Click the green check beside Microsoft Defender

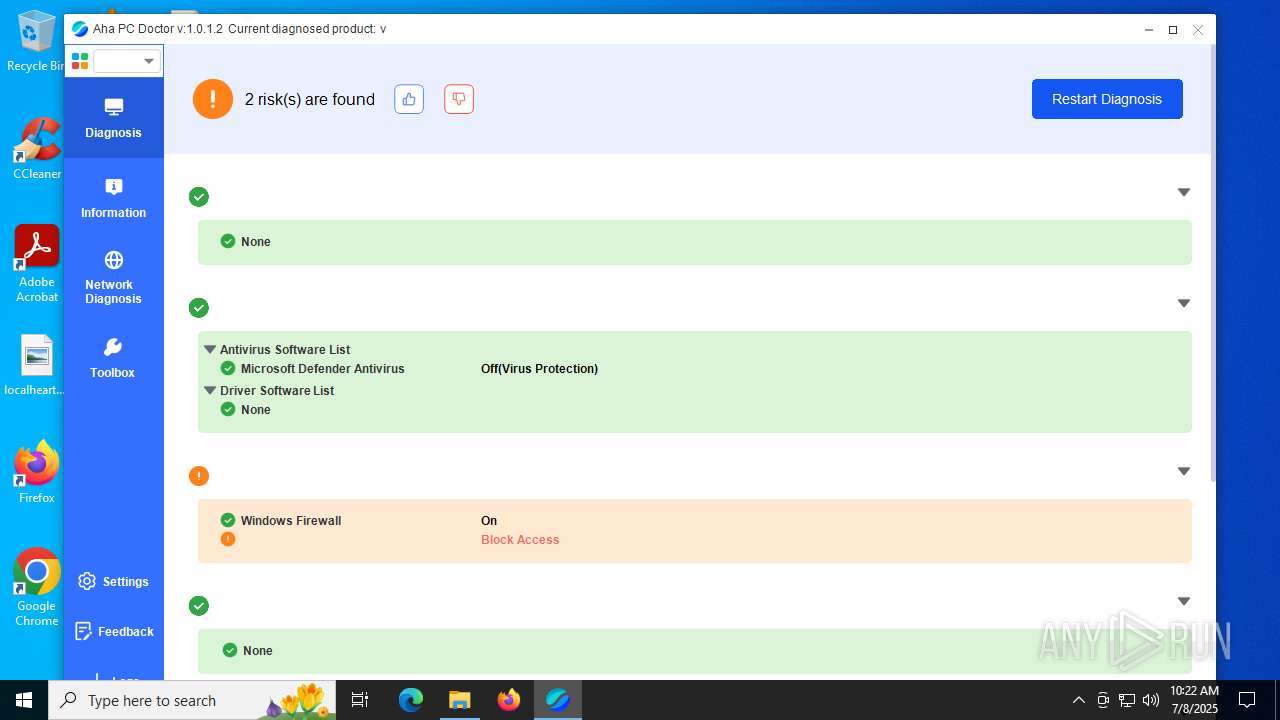pyautogui.click(x=228, y=368)
